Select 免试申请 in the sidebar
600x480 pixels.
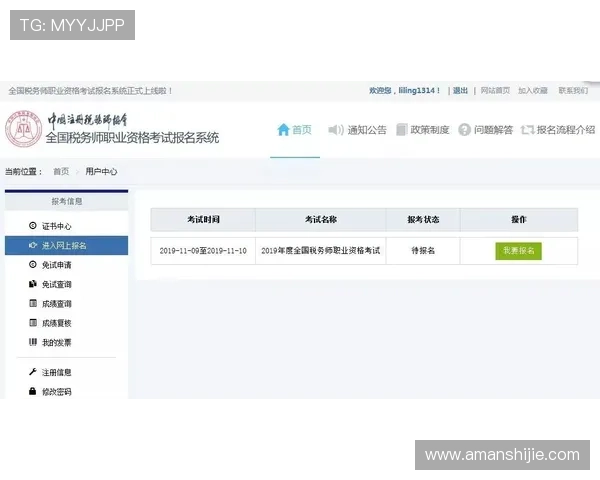point(66,264)
